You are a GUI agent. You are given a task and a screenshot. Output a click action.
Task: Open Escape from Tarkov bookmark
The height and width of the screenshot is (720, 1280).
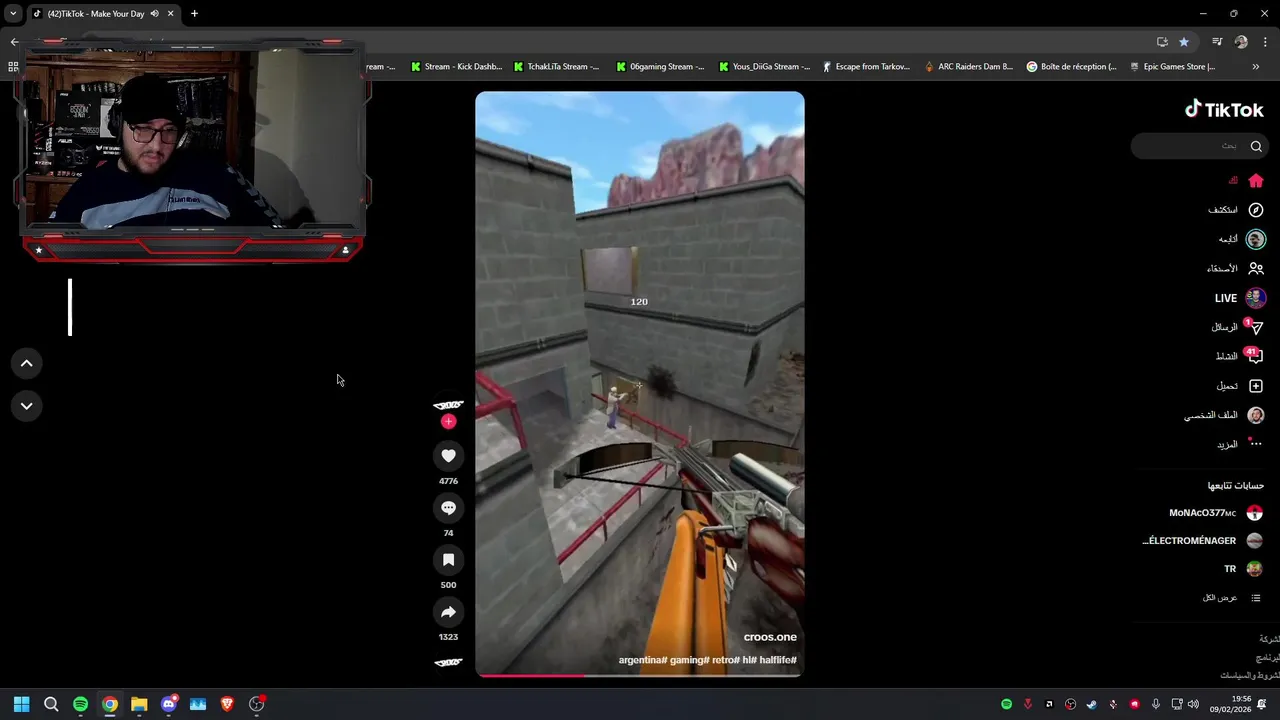(x=866, y=67)
